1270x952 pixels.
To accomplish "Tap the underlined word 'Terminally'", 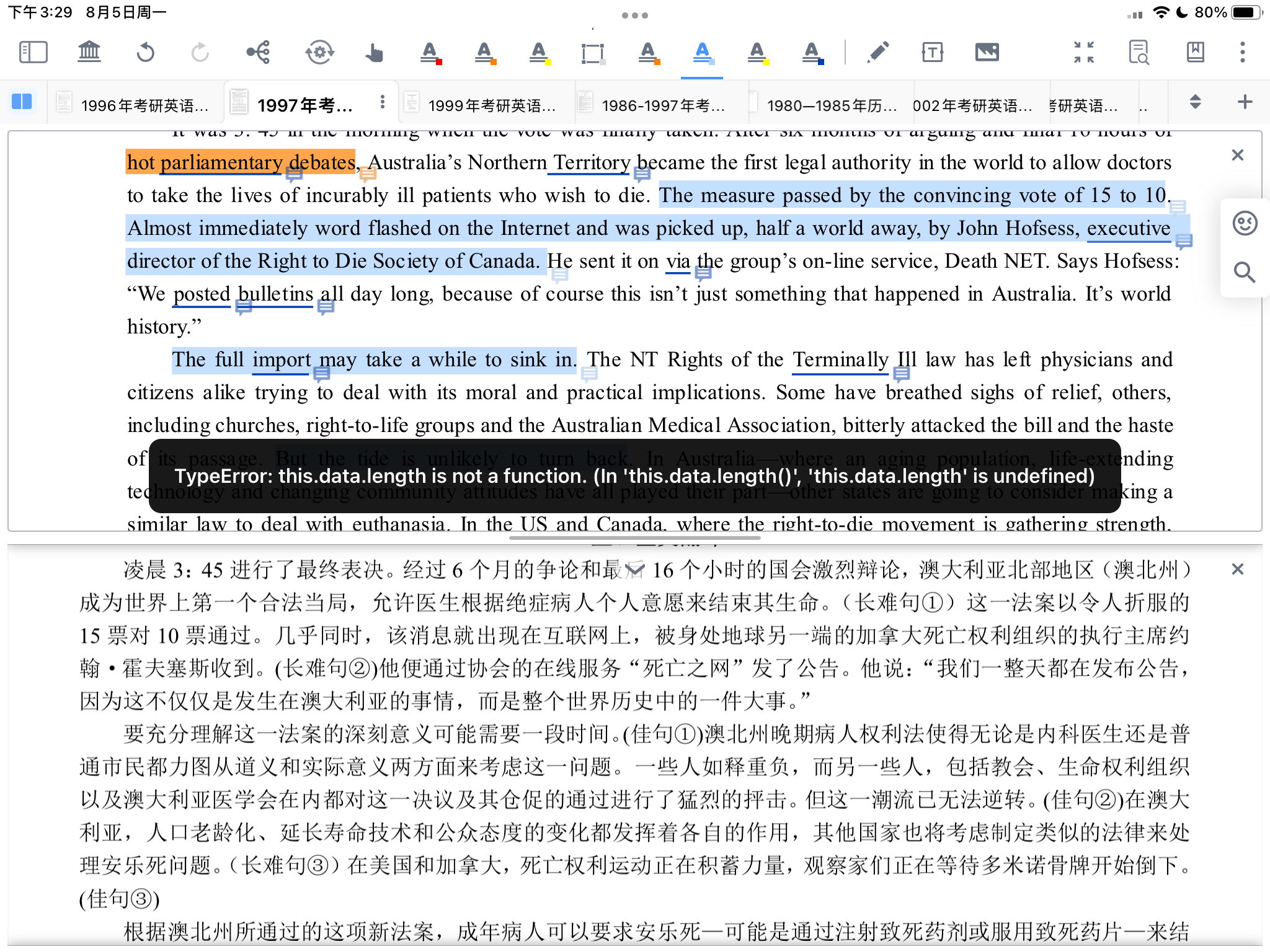I will click(x=840, y=359).
